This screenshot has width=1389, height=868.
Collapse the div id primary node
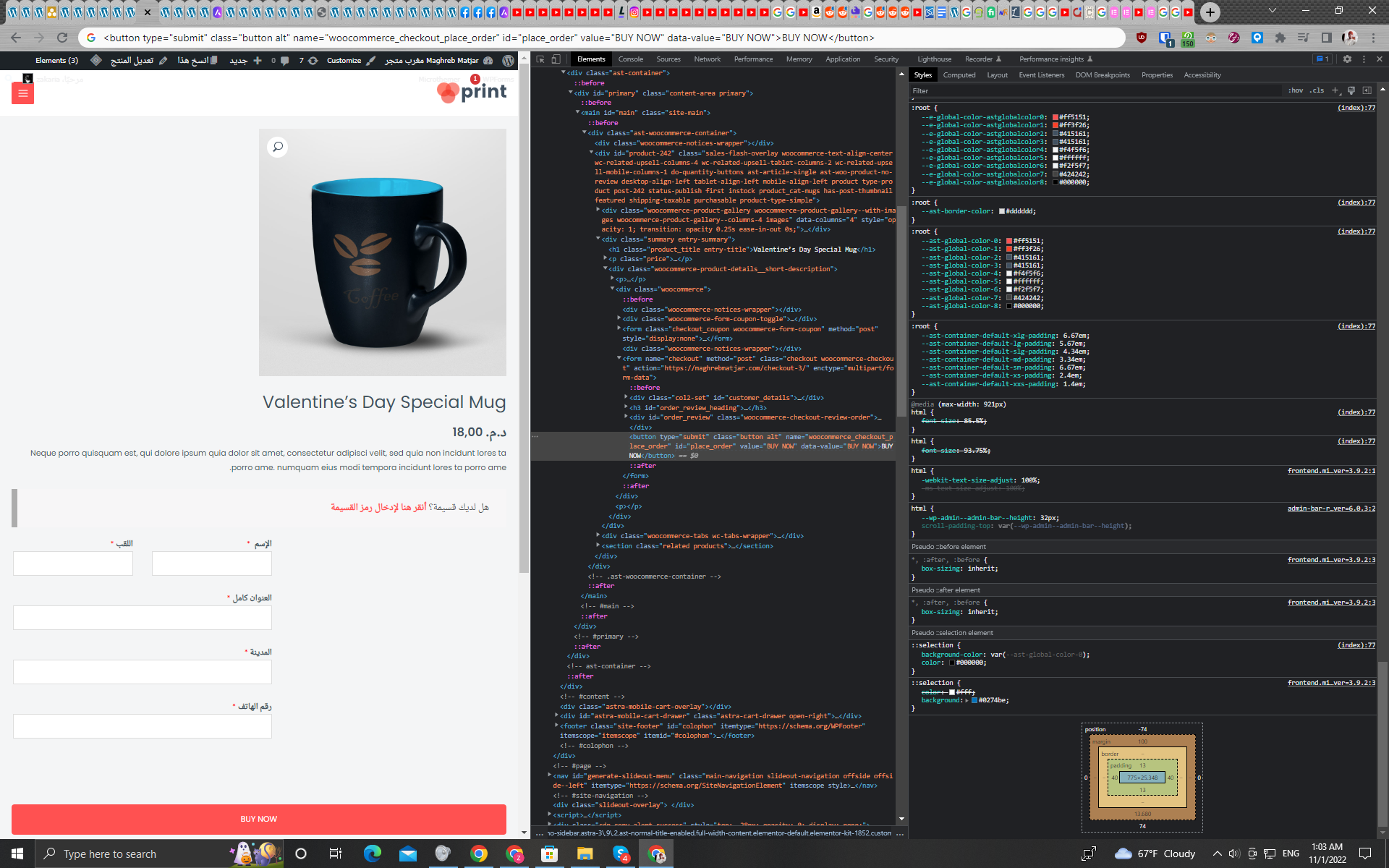click(571, 93)
